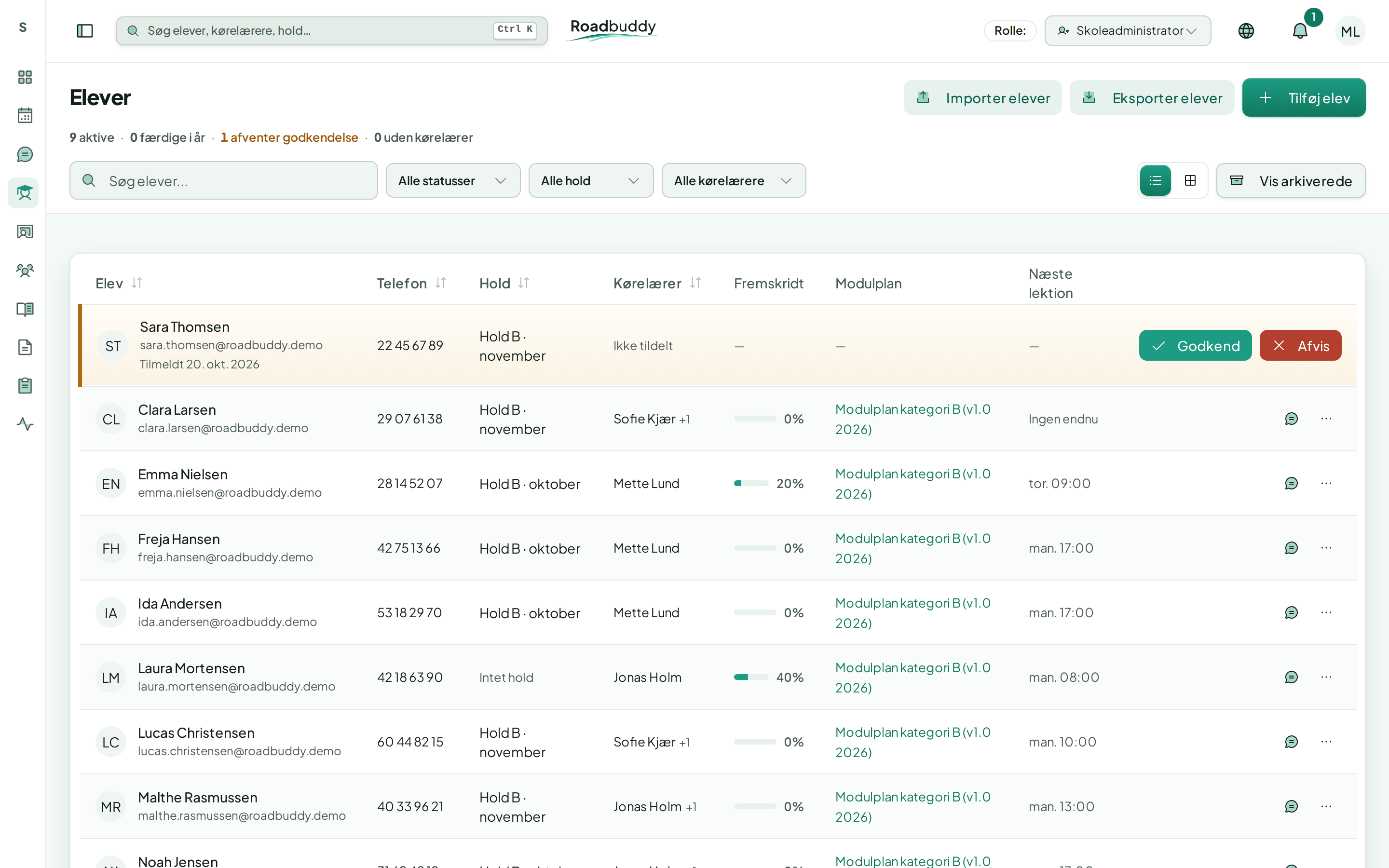
Task: Expand the Alle kørelærere dropdown
Action: pyautogui.click(x=734, y=181)
